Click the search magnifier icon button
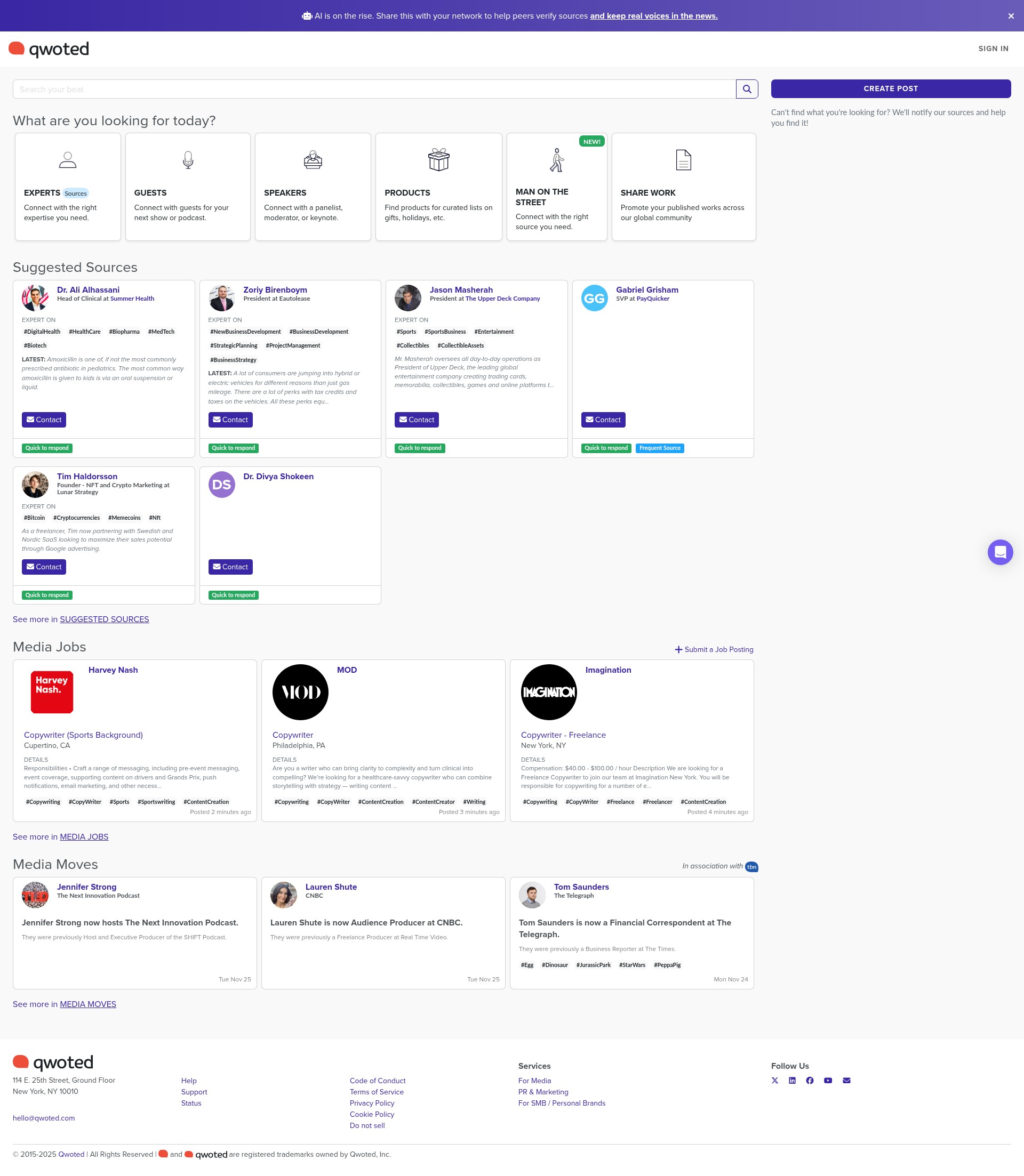 747,89
